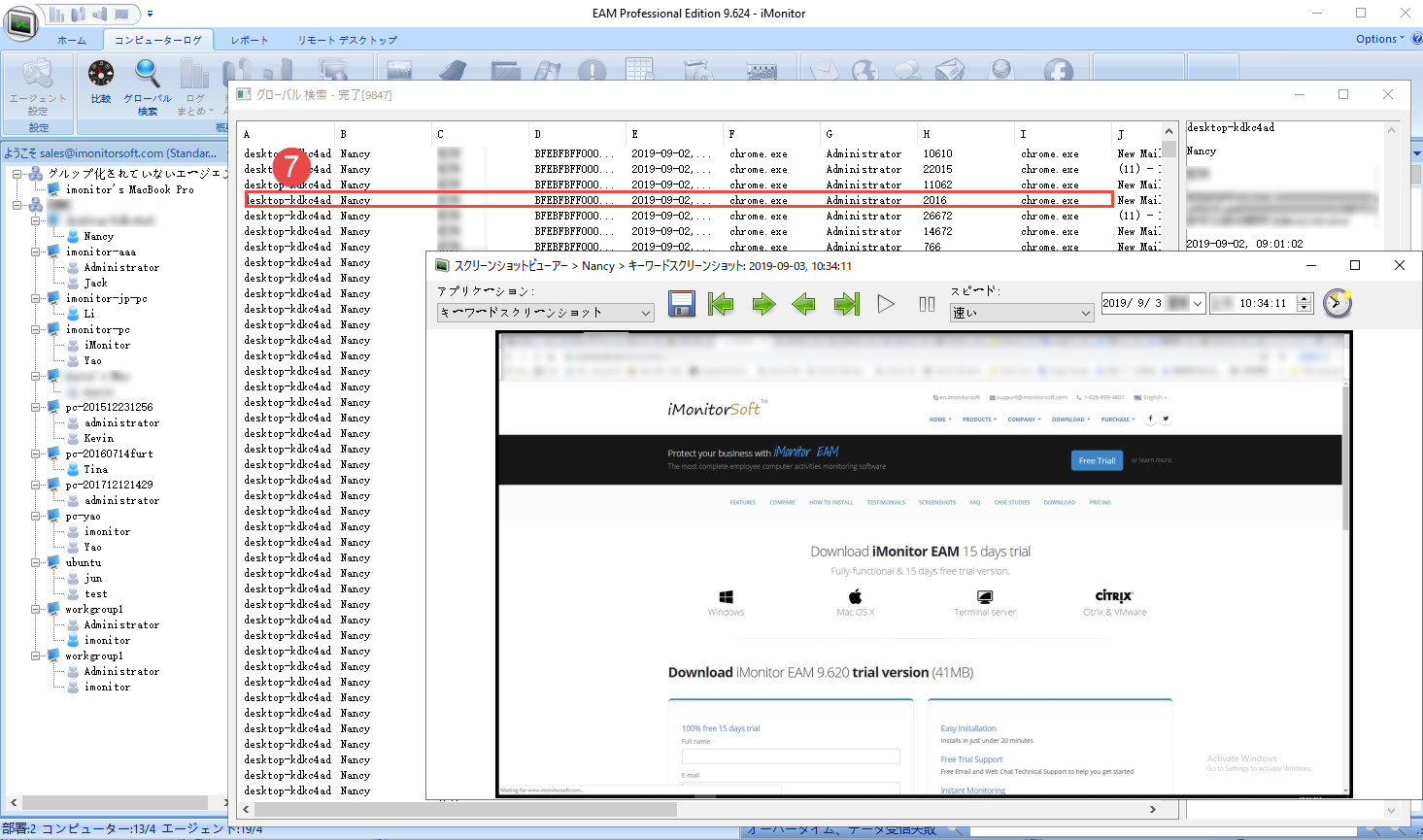Collapse the imonitor-aaa tree node
1423x840 pixels.
[36, 252]
